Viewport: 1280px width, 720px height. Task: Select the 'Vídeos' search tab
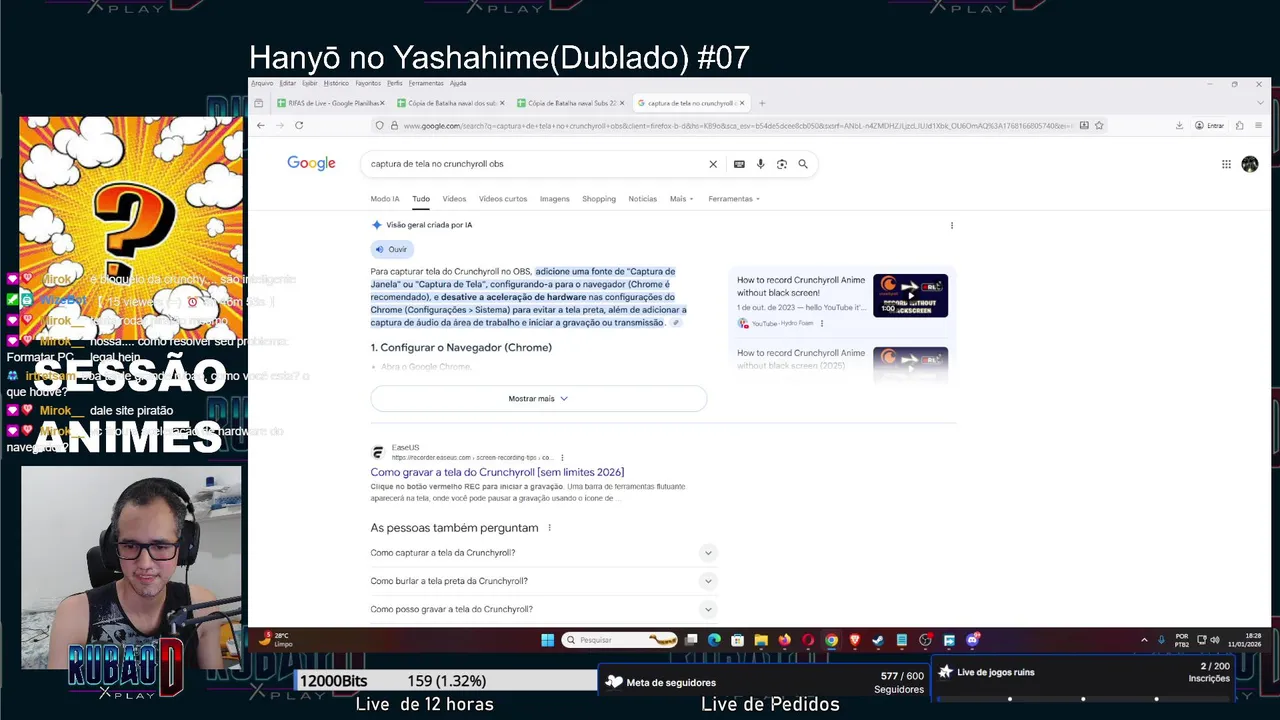point(454,199)
